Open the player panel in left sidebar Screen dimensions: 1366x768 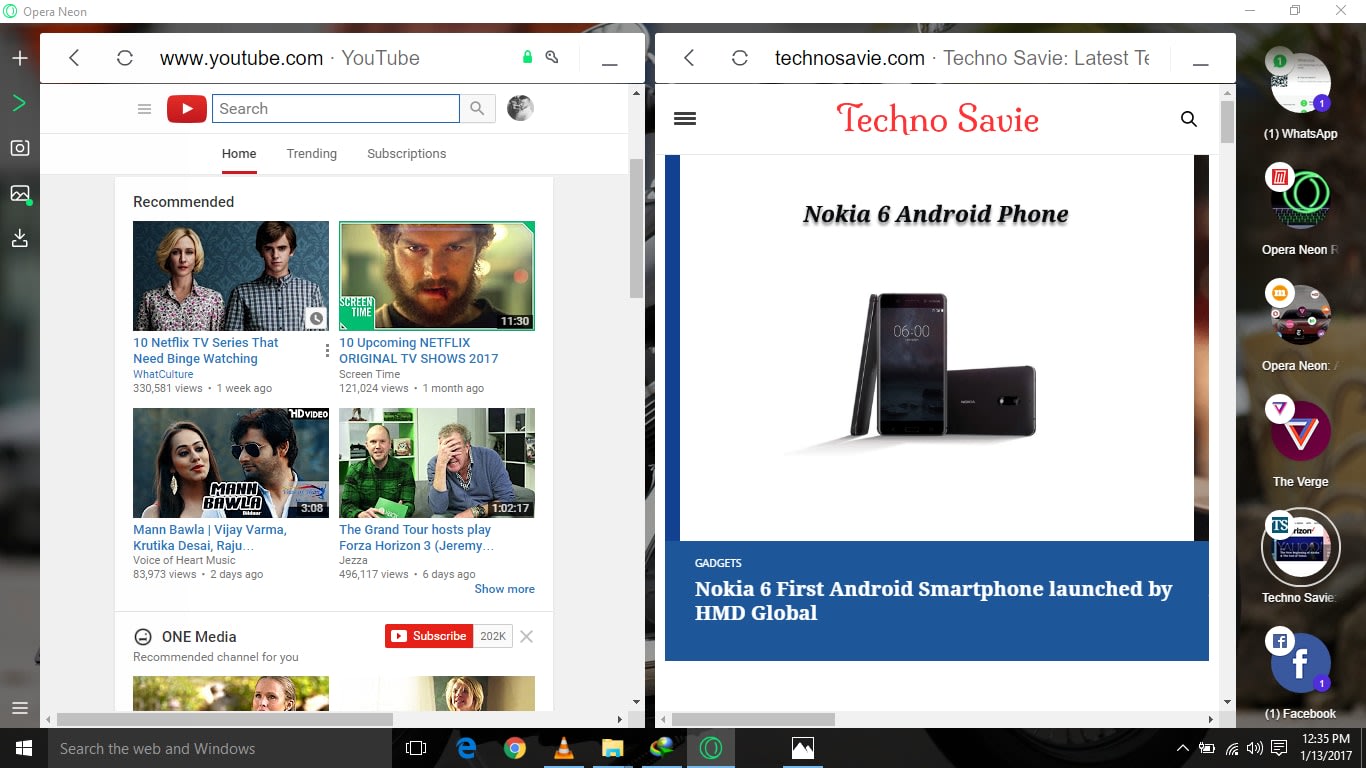pos(20,102)
